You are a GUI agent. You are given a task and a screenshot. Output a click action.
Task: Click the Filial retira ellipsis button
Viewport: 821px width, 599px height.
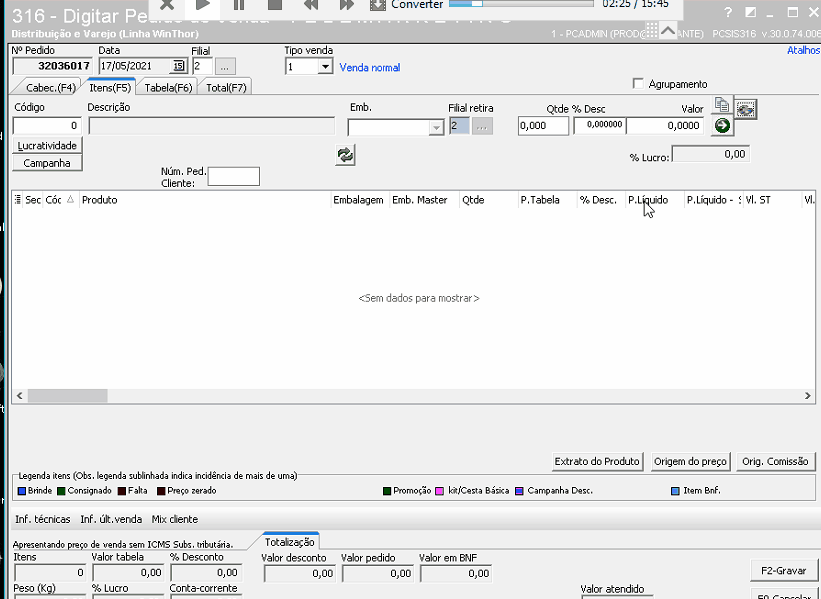tap(482, 126)
